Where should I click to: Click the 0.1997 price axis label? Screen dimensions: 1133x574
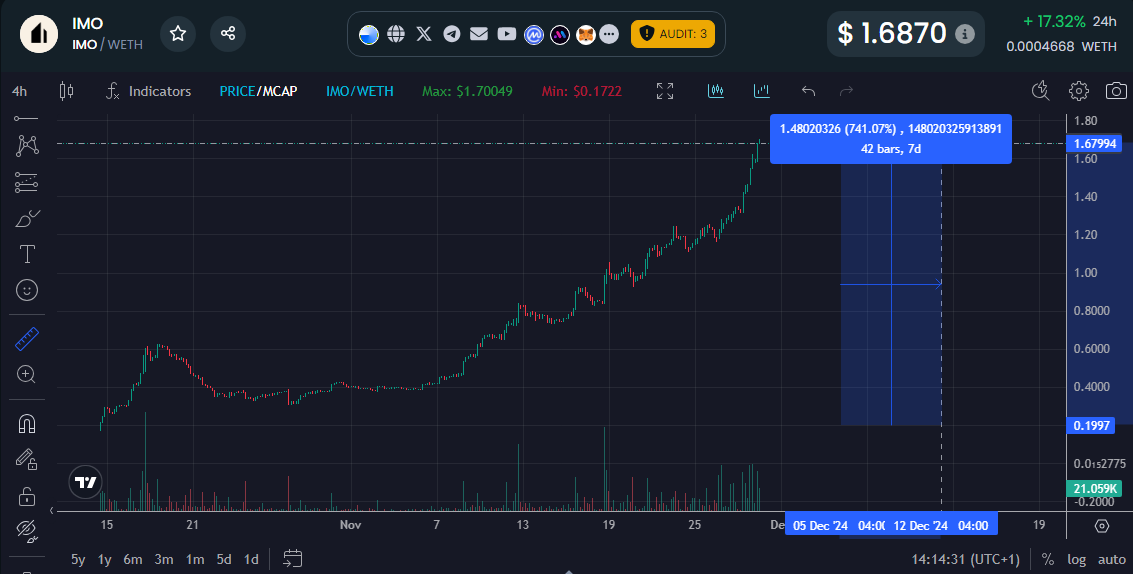point(1090,426)
